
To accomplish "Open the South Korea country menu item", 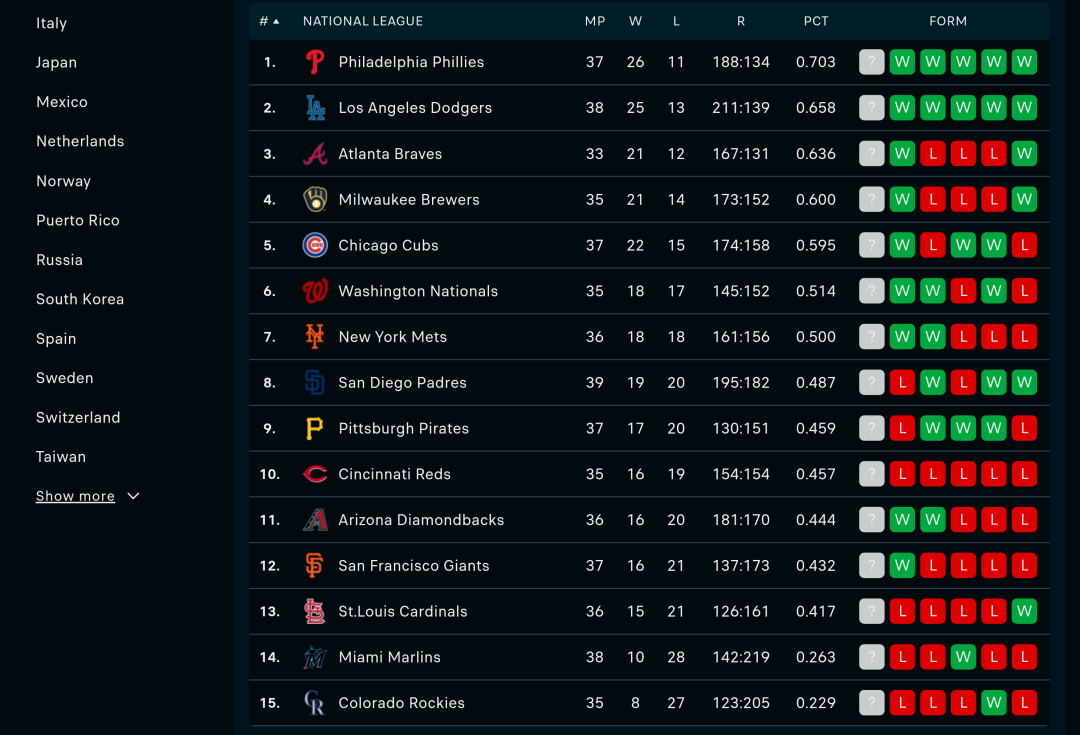I will [x=80, y=299].
